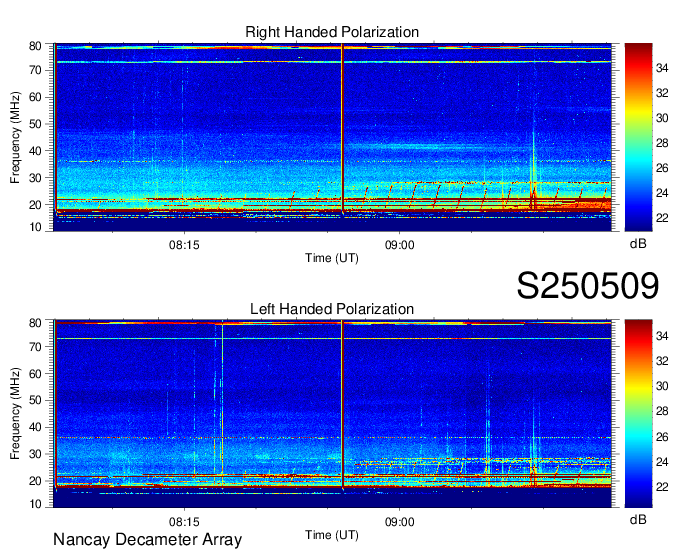Click 10 MHz tick on Right Handed plot
This screenshot has height=552, width=680.
(x=35, y=227)
